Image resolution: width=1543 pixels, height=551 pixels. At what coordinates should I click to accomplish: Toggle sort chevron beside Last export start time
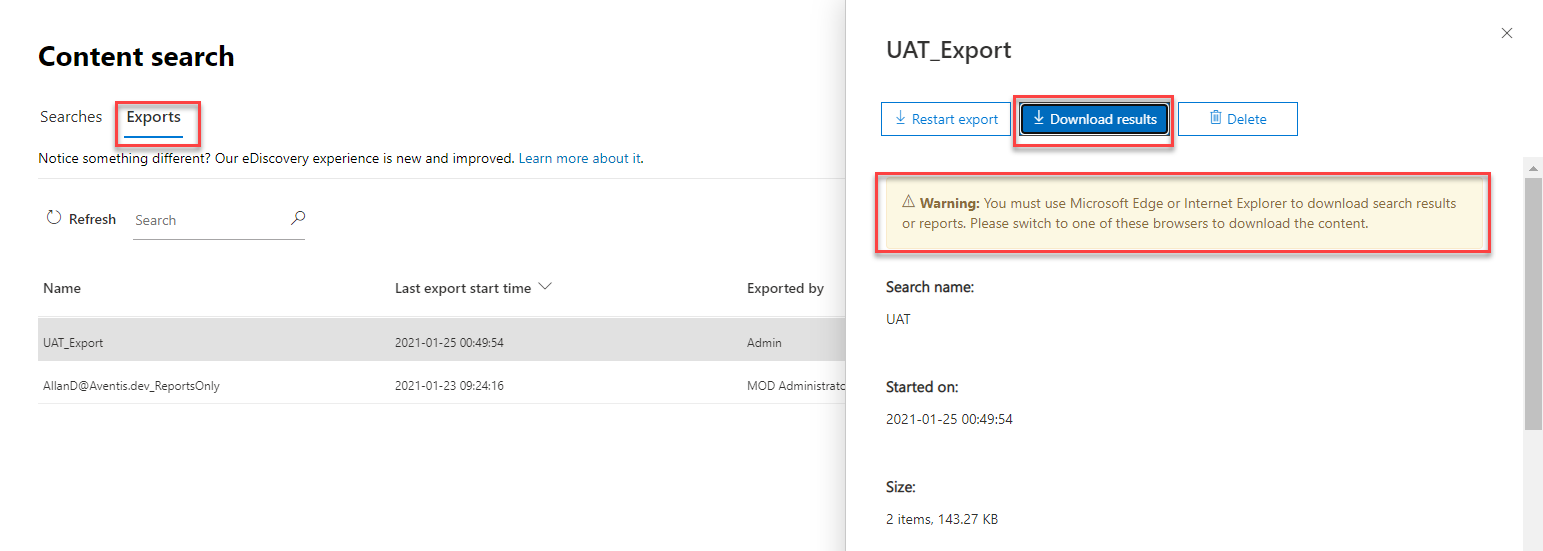(545, 287)
